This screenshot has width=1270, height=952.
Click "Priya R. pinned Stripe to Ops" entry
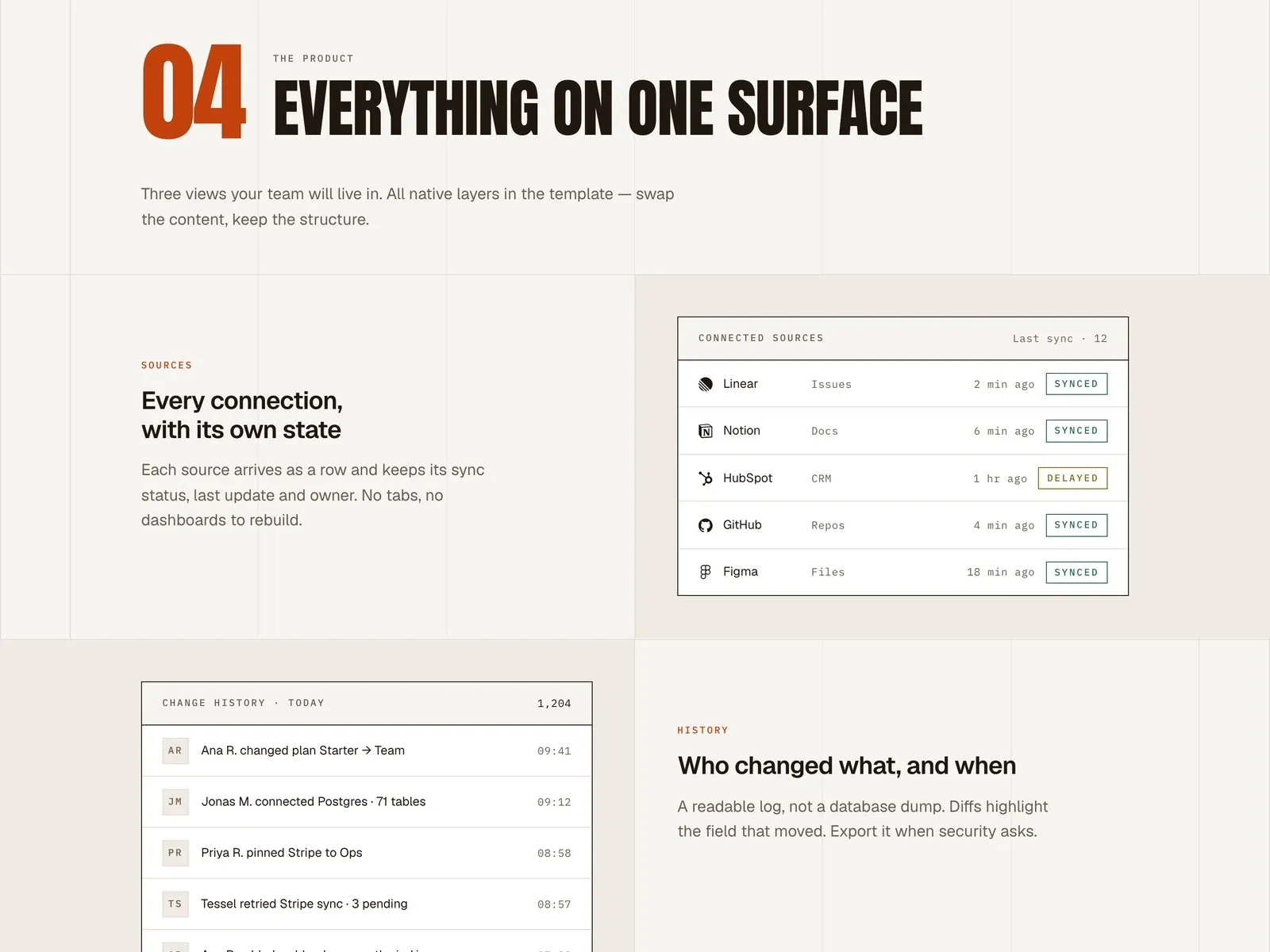(282, 853)
